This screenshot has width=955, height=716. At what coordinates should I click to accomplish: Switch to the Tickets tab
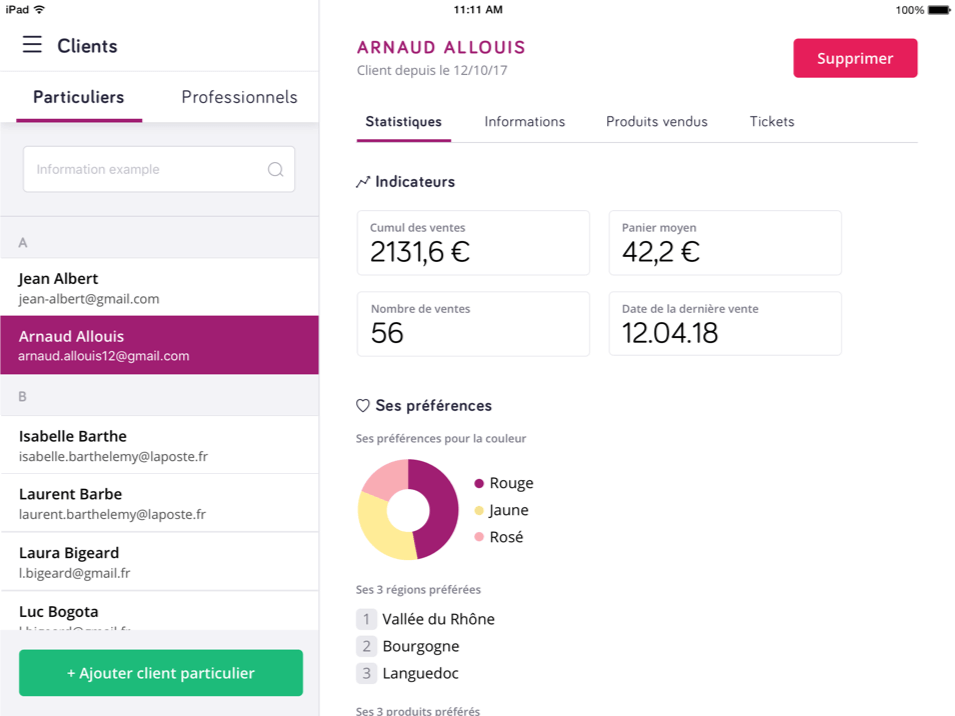(771, 121)
